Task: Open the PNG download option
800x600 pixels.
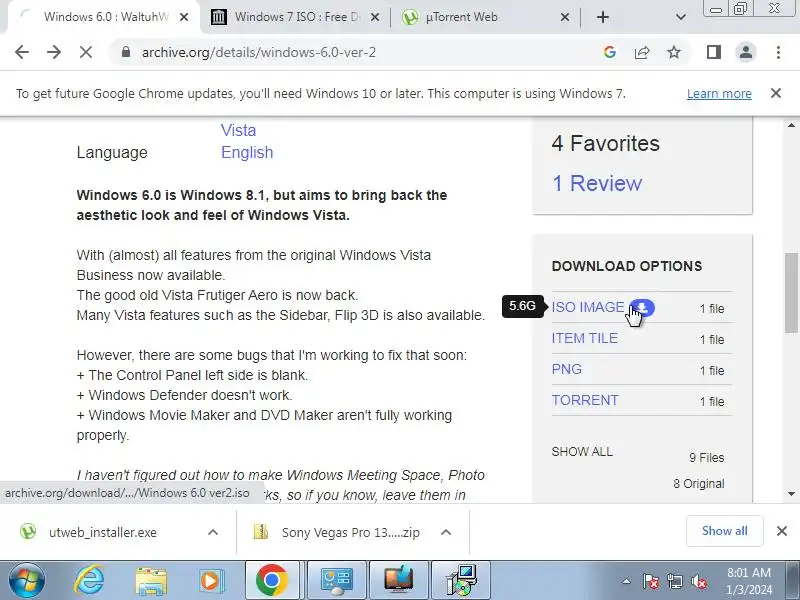Action: tap(566, 369)
